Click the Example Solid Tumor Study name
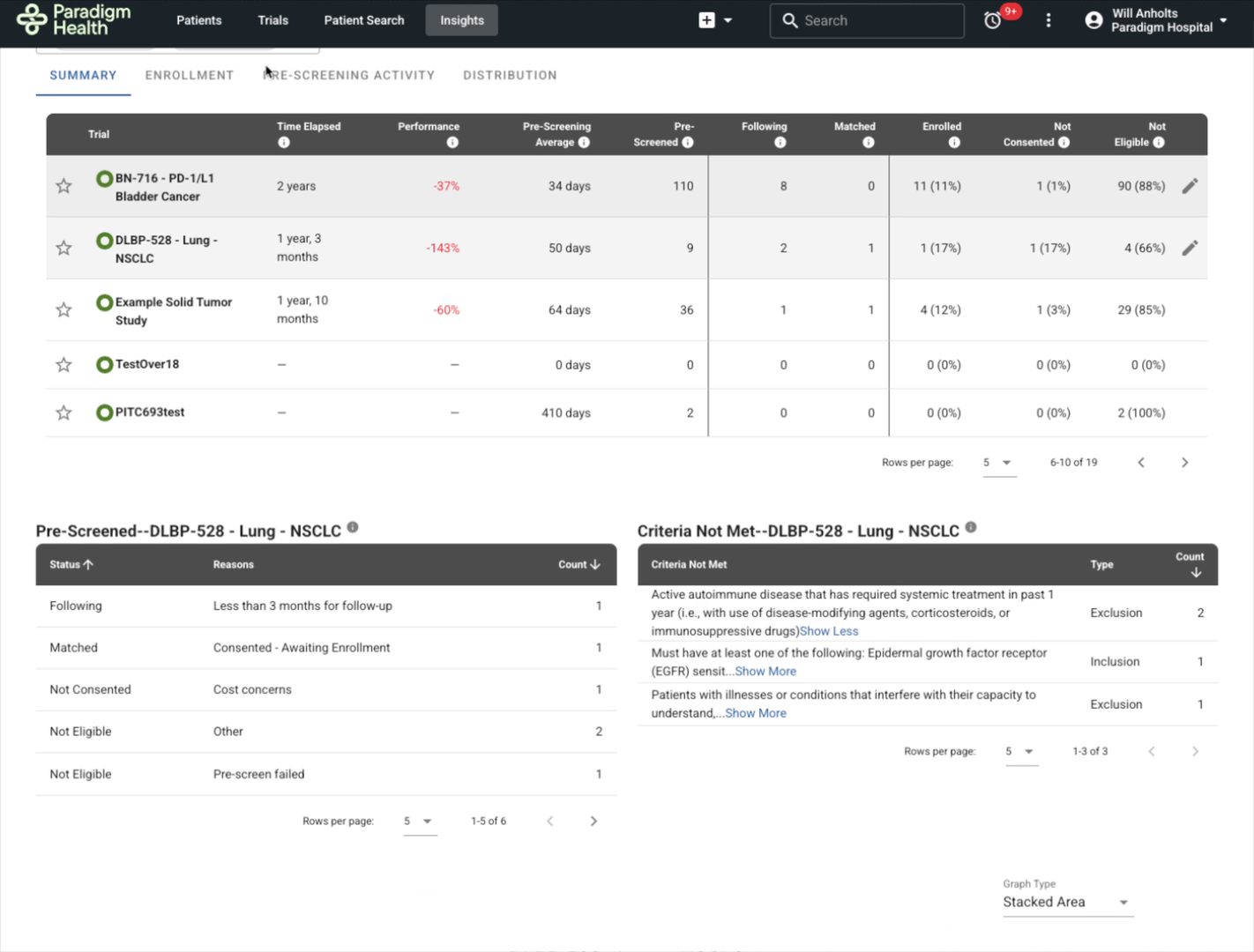Screen dimensions: 1254x952 (174, 310)
